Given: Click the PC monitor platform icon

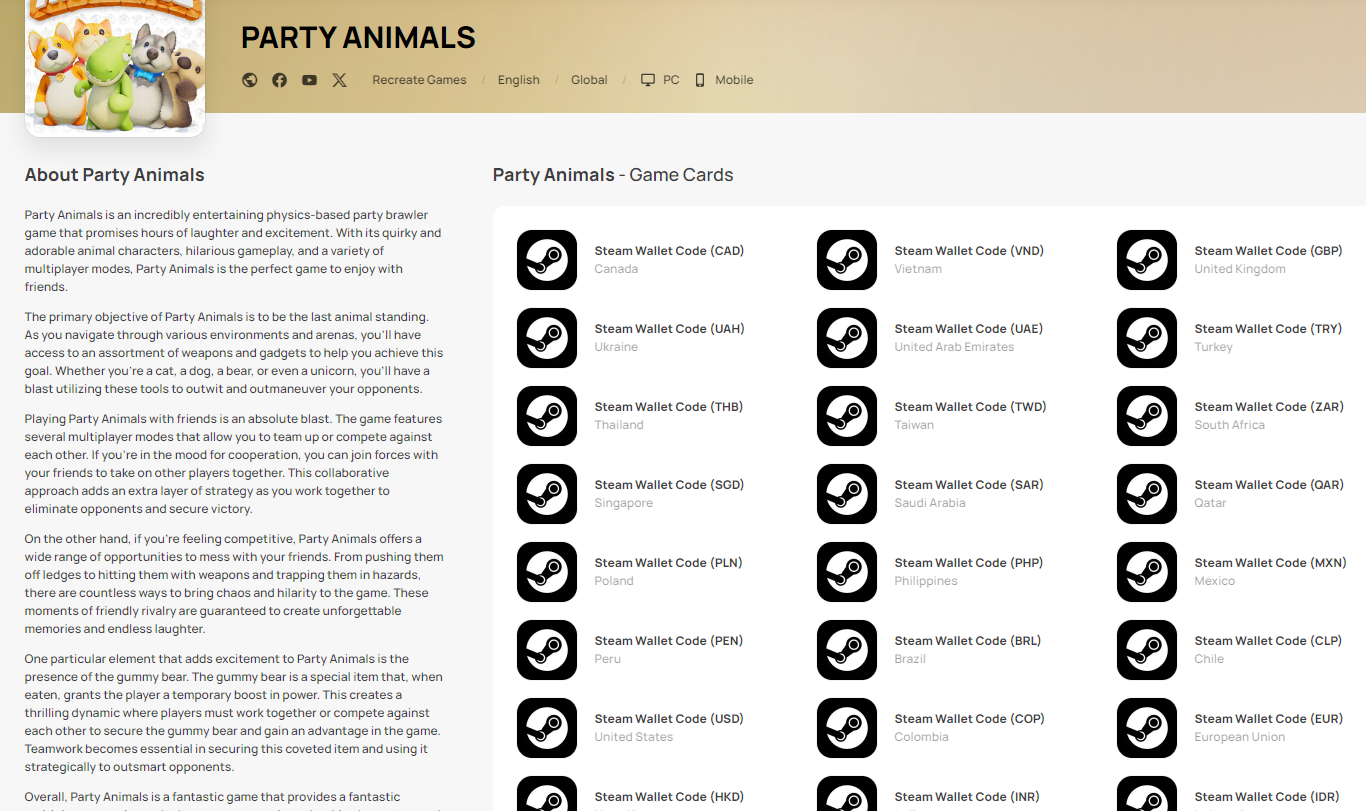Looking at the screenshot, I should point(648,80).
